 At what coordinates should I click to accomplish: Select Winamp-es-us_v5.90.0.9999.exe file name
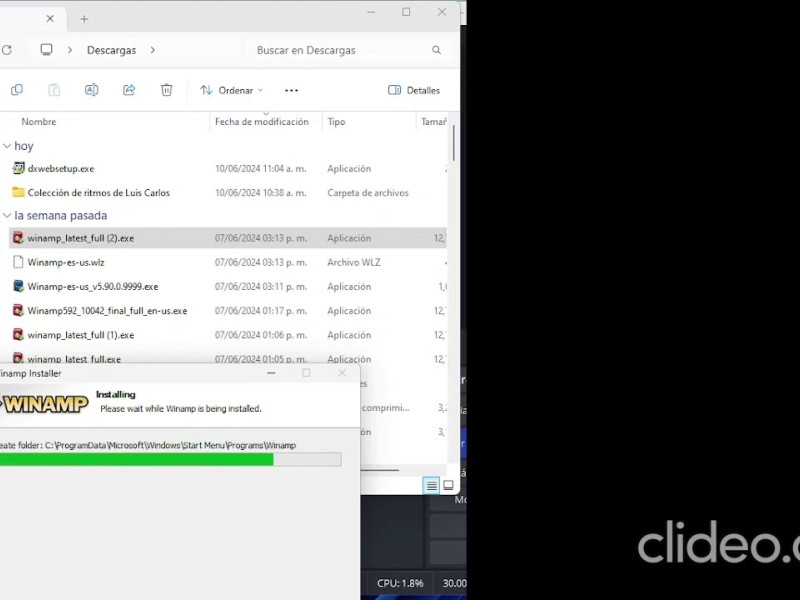93,286
